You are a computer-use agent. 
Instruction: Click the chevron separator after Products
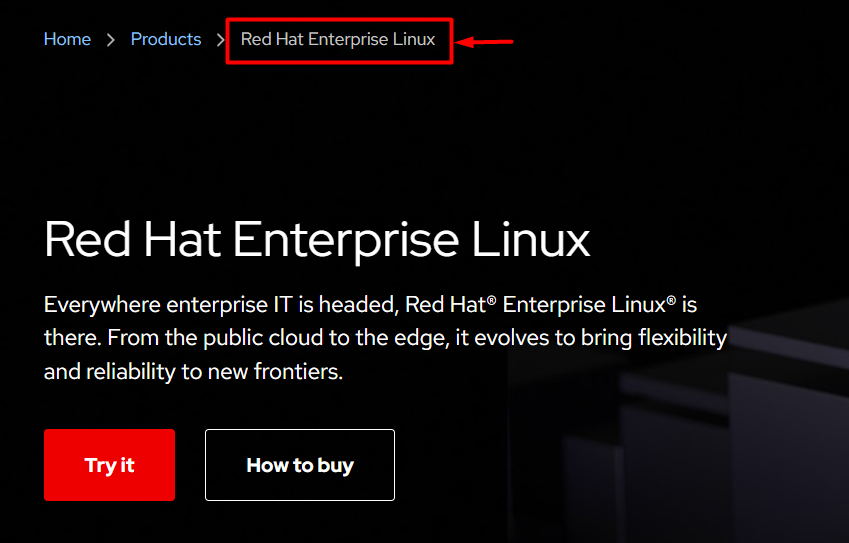tap(221, 41)
